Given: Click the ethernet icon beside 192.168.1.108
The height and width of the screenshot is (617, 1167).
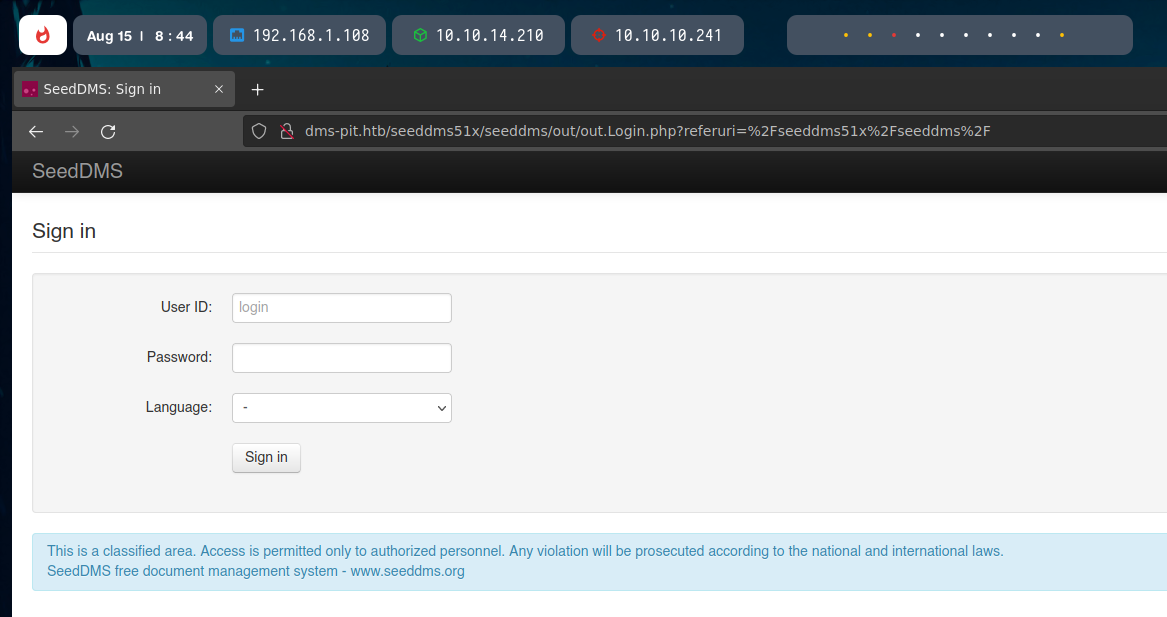Looking at the screenshot, I should click(x=237, y=35).
